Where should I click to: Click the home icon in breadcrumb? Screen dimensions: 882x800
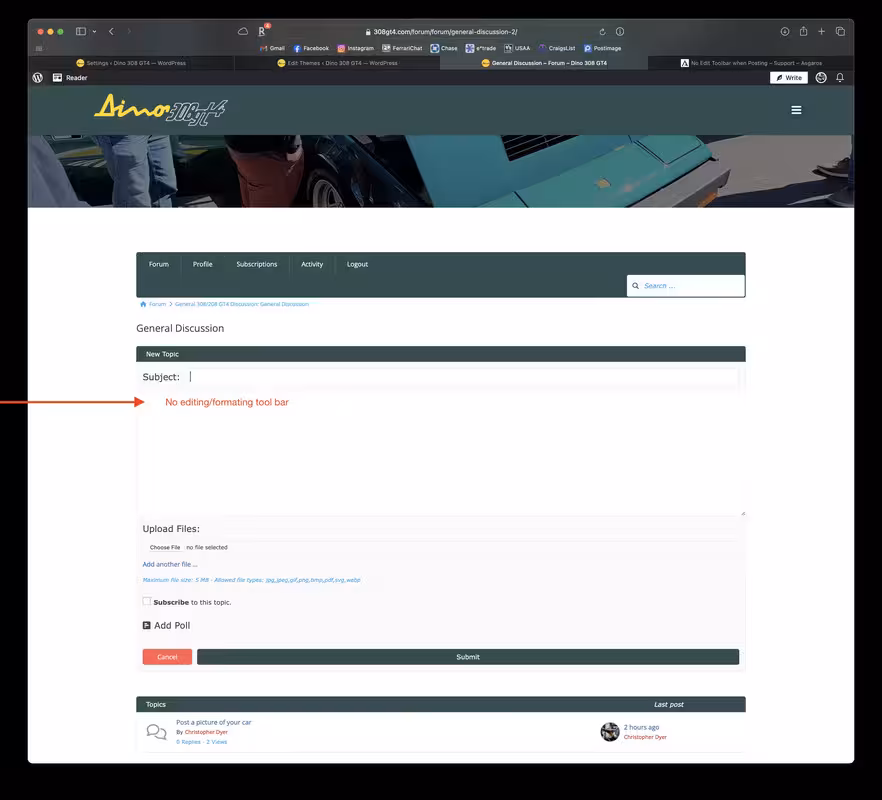pyautogui.click(x=143, y=304)
